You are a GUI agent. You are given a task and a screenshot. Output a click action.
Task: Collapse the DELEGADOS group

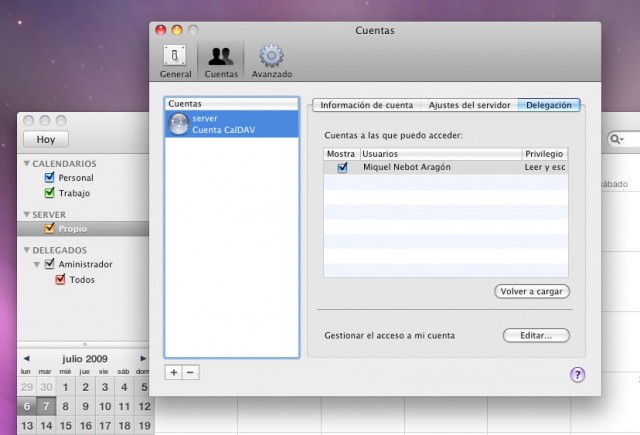coord(27,250)
